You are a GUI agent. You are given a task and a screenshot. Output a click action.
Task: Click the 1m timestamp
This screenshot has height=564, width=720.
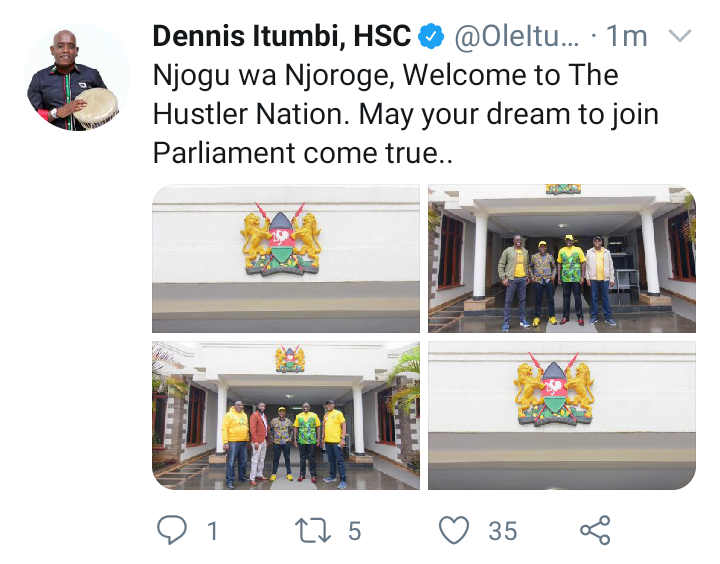pyautogui.click(x=626, y=36)
